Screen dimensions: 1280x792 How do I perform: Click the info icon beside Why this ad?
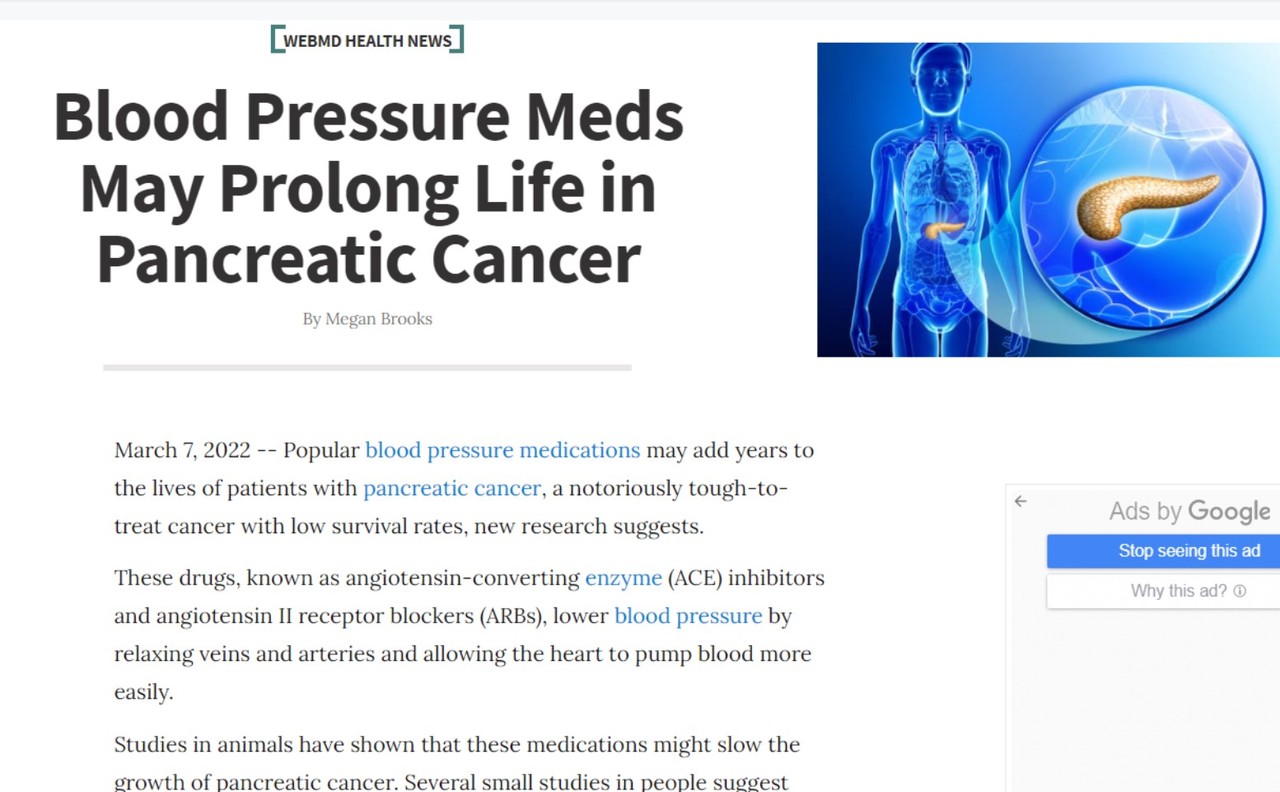pos(1240,591)
